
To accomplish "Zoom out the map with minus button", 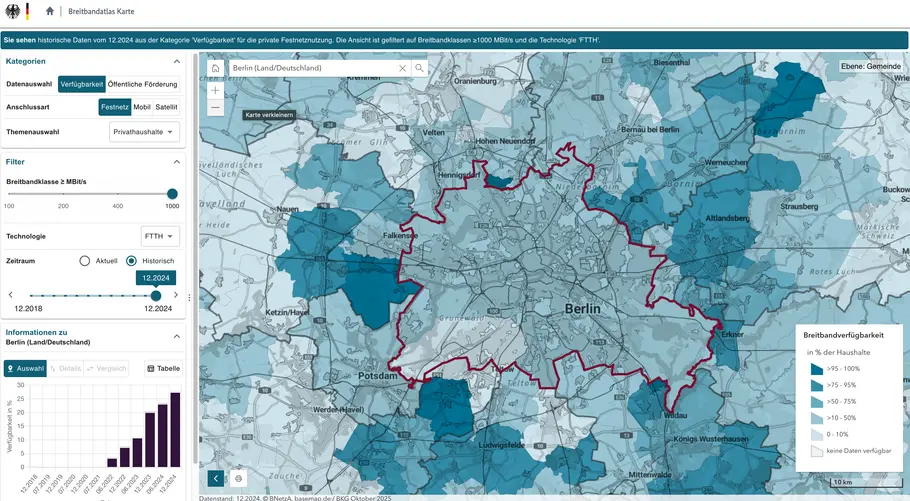I will tap(215, 107).
